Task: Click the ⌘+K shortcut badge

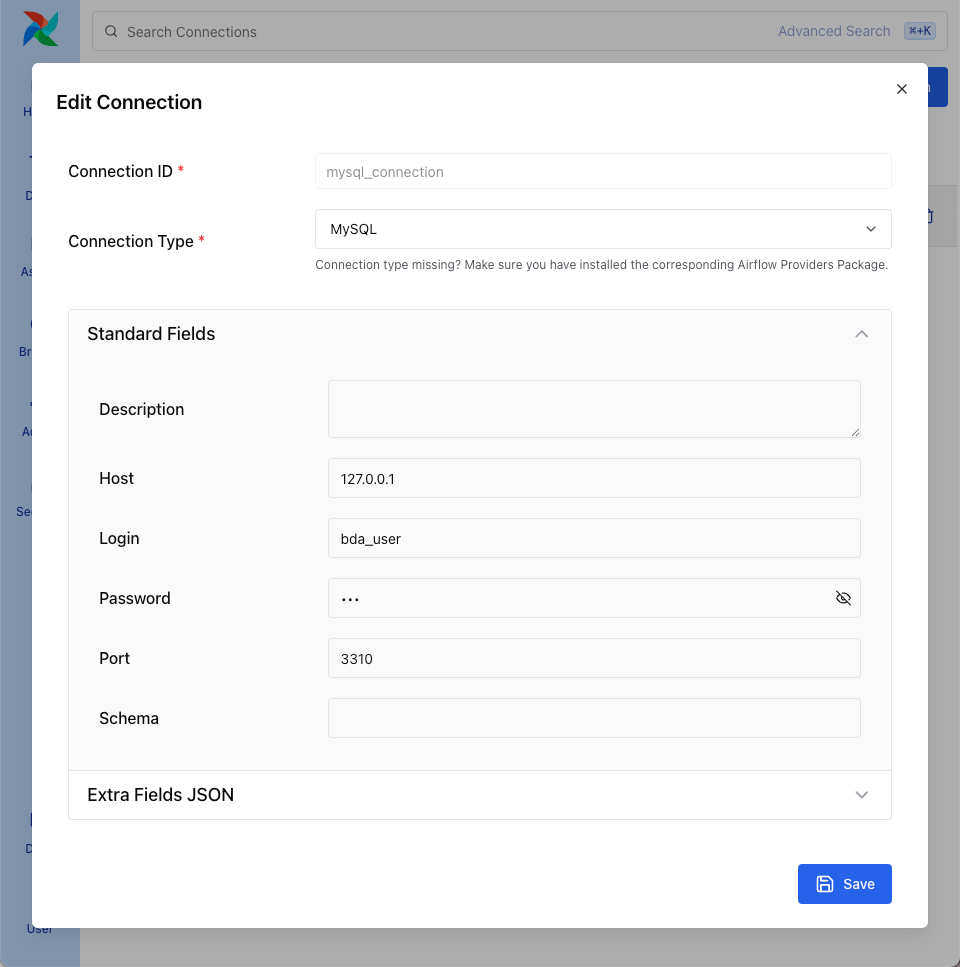Action: (x=919, y=31)
